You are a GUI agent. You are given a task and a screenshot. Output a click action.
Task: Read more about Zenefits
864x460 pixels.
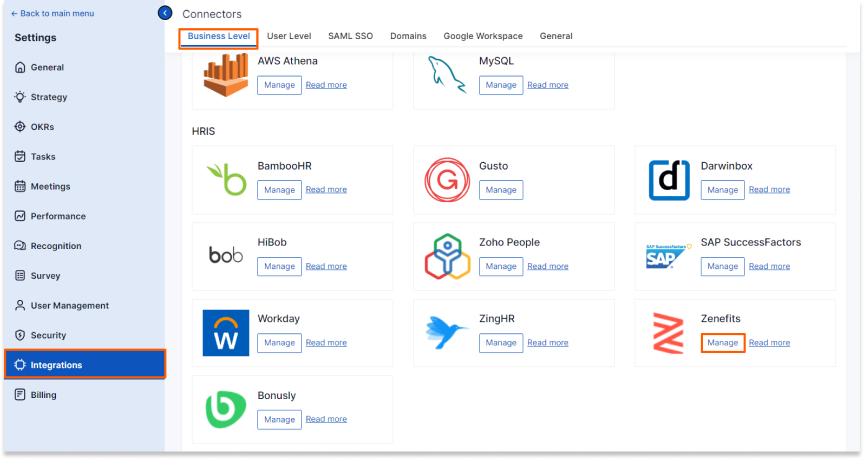769,343
